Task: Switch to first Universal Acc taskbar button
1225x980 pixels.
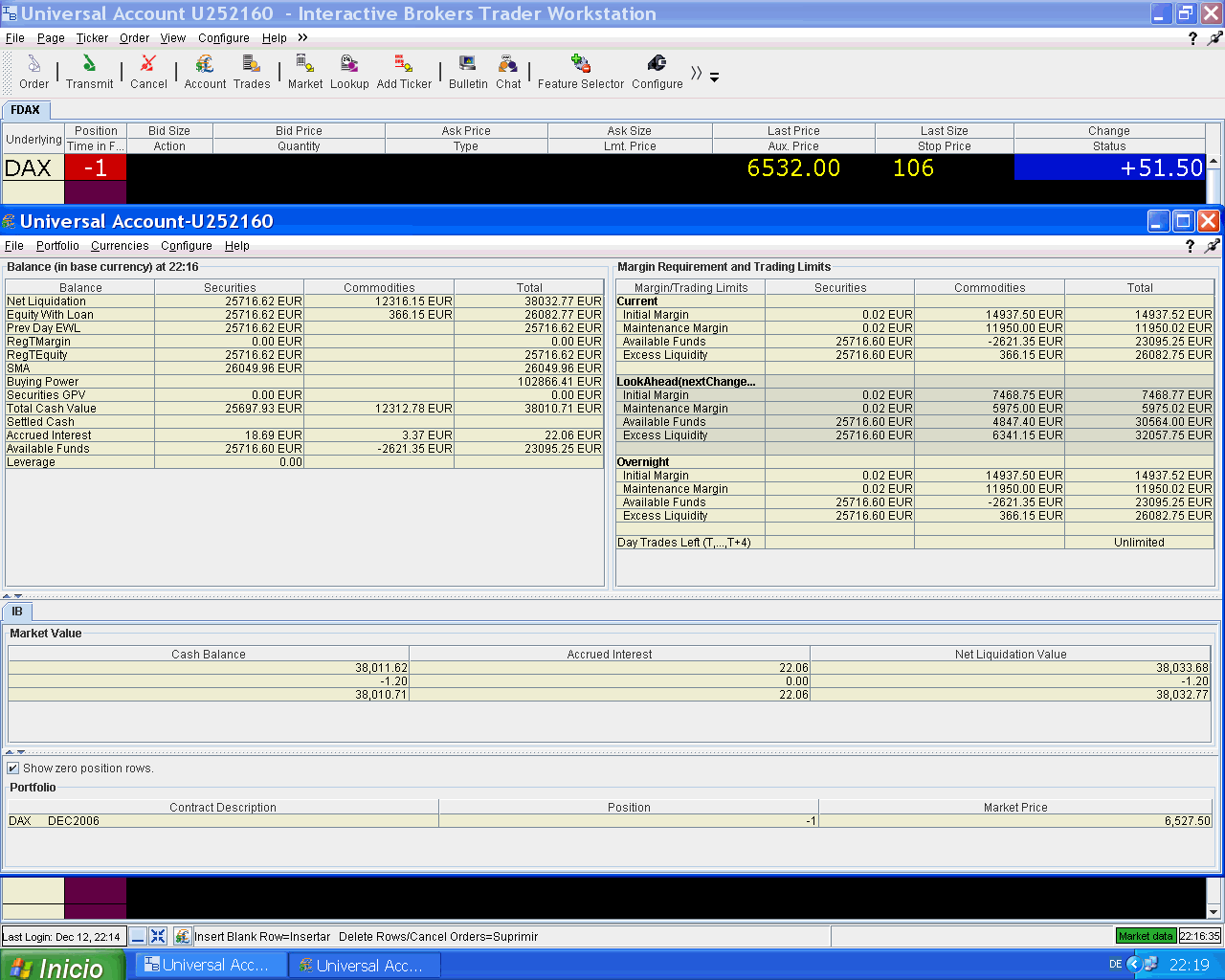Action: click(211, 965)
